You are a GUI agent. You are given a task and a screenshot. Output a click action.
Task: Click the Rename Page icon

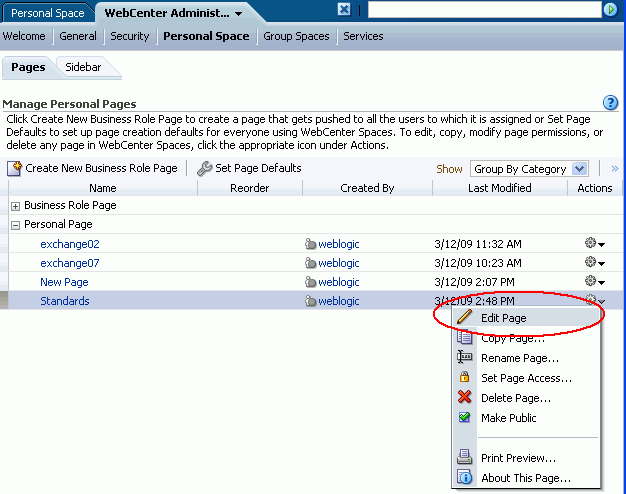[464, 357]
